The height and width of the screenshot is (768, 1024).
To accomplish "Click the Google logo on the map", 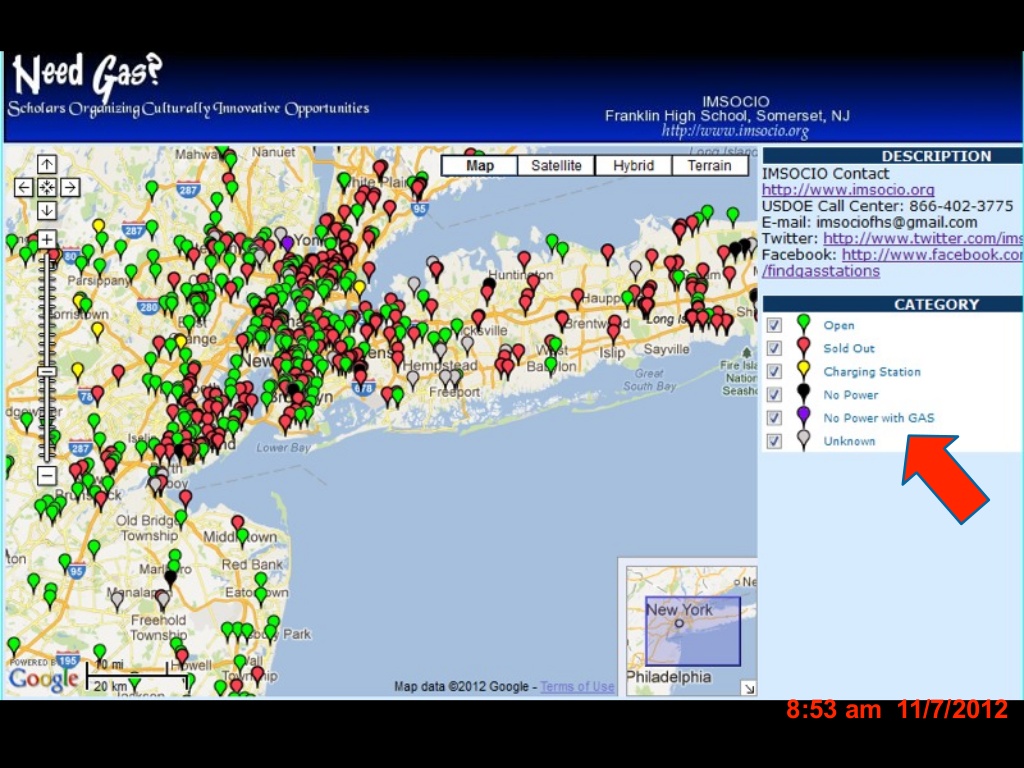I will coord(43,679).
